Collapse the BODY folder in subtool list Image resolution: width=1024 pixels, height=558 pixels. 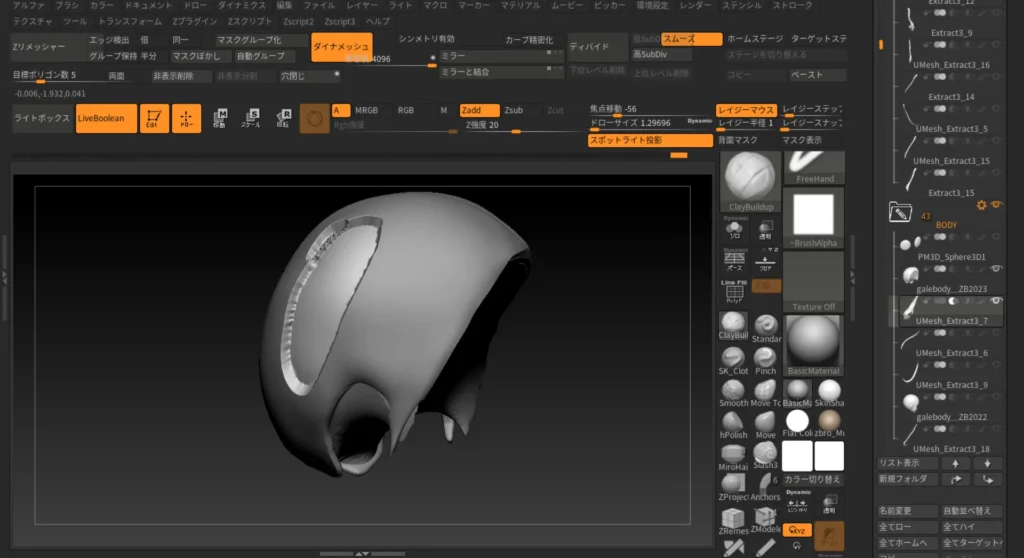(898, 211)
